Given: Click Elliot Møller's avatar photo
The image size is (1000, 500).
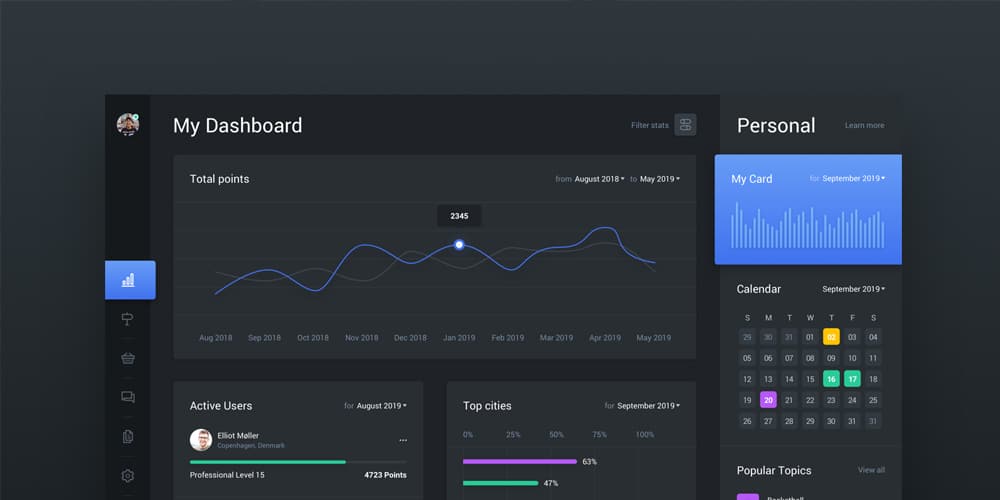Looking at the screenshot, I should pyautogui.click(x=201, y=440).
